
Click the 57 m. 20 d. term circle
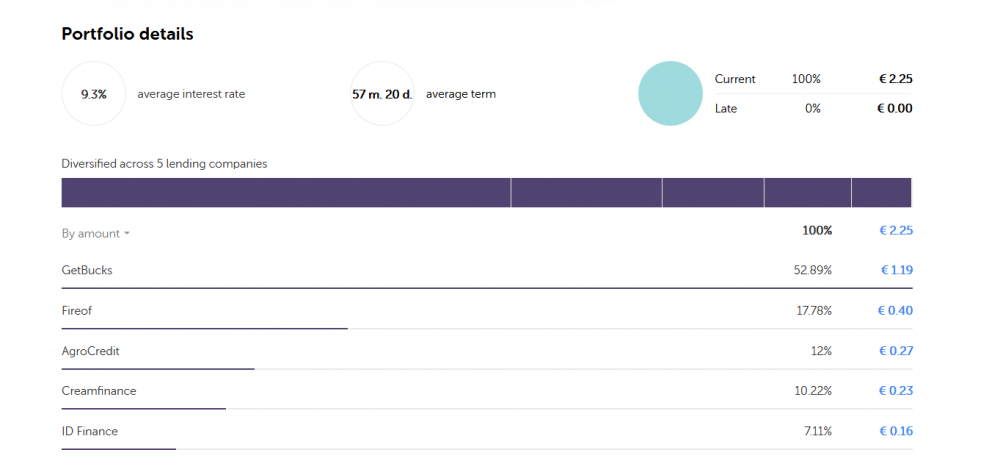pos(382,94)
